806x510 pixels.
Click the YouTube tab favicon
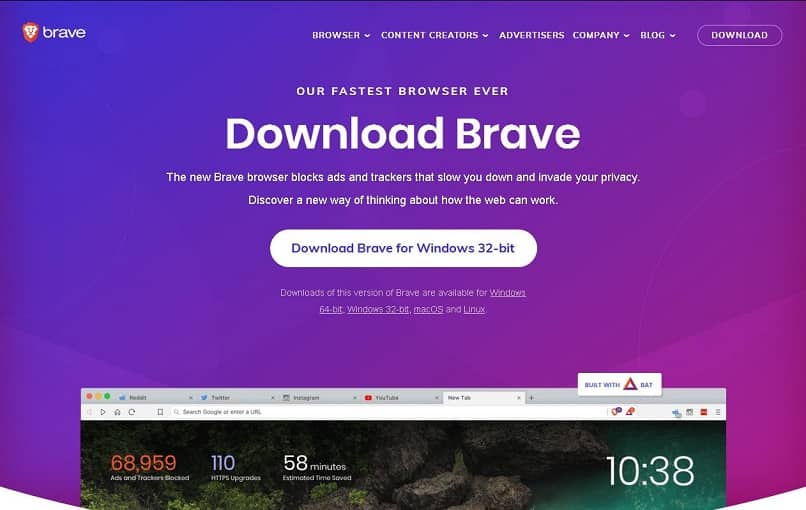click(368, 398)
